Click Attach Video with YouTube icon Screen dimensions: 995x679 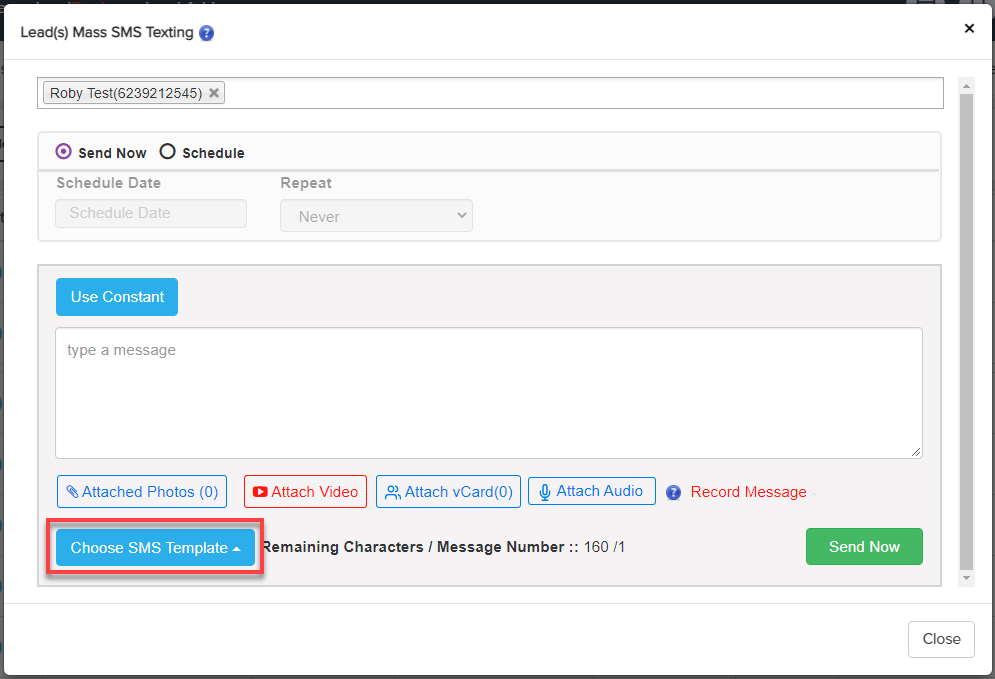tap(305, 492)
